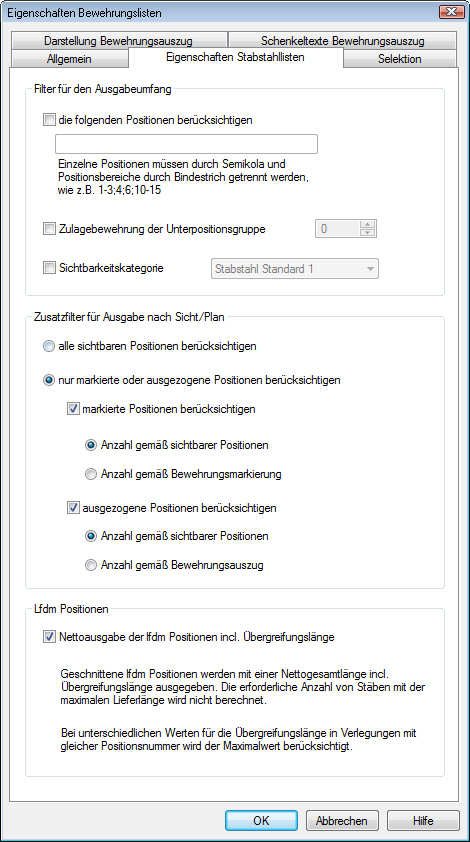Switch to Schenkeltexte Bewehrungsauszug tab
Screen dimensions: 470x842
tap(343, 41)
